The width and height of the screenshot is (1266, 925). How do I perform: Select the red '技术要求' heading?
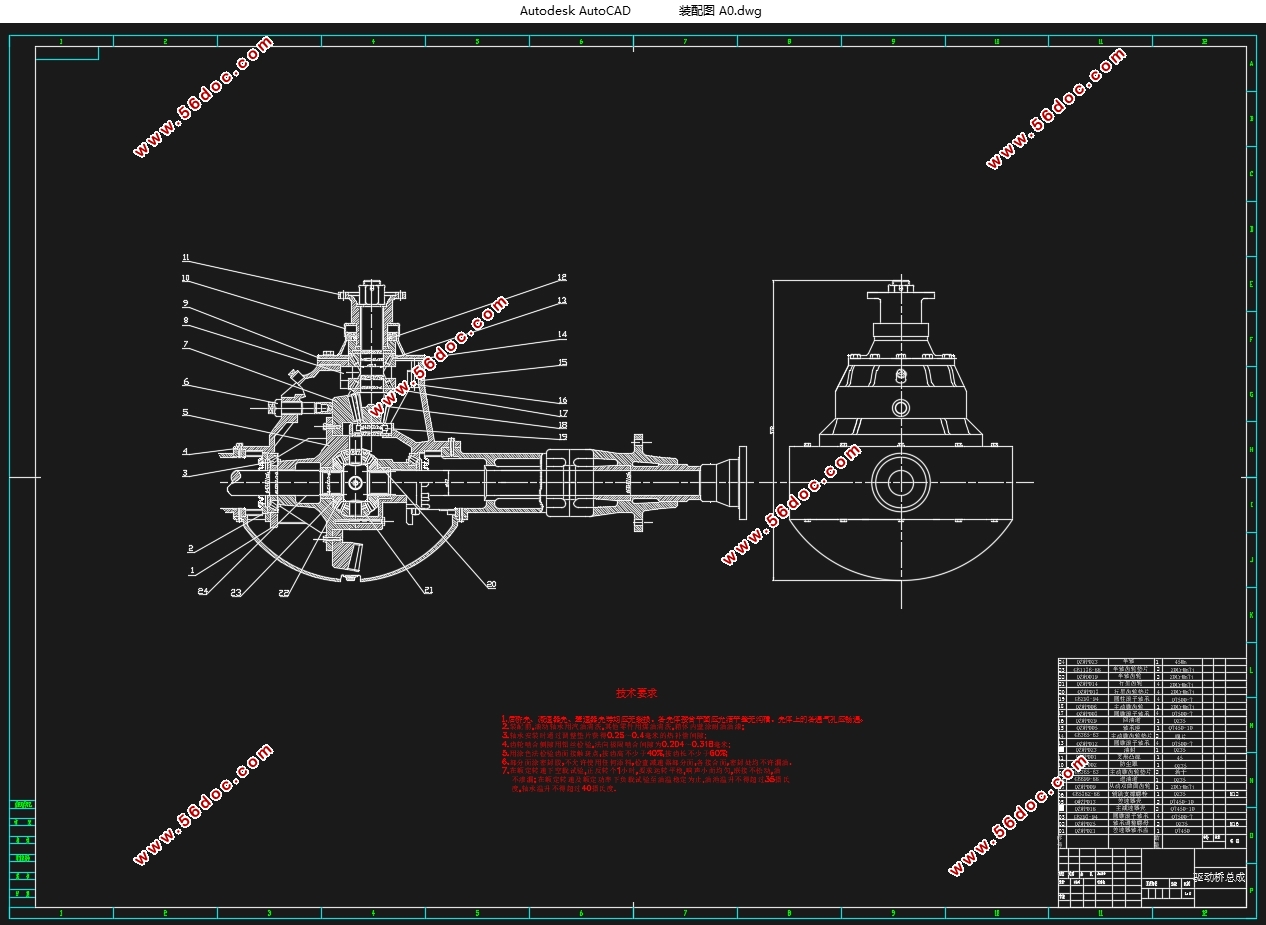tap(636, 693)
